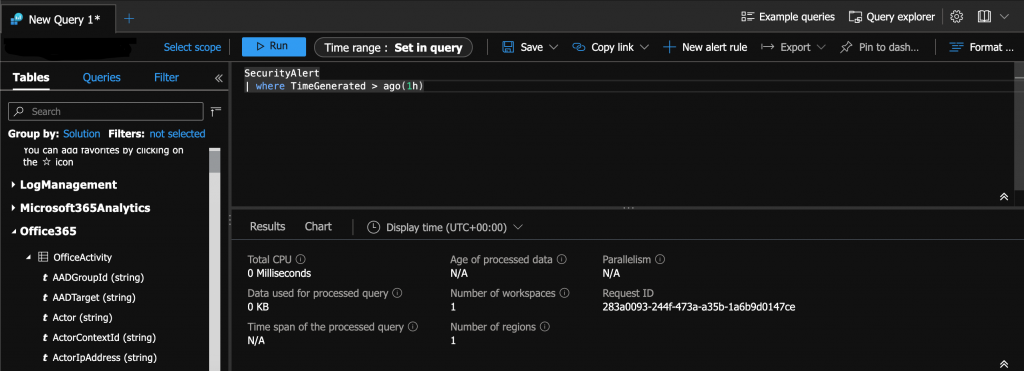
Task: Switch to the Tables tab
Action: pyautogui.click(x=31, y=77)
